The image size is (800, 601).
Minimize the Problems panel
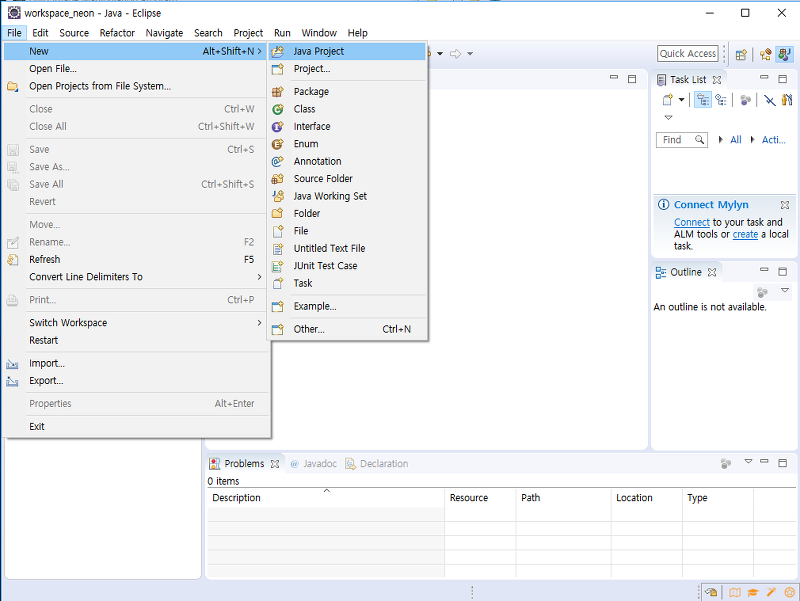764,461
